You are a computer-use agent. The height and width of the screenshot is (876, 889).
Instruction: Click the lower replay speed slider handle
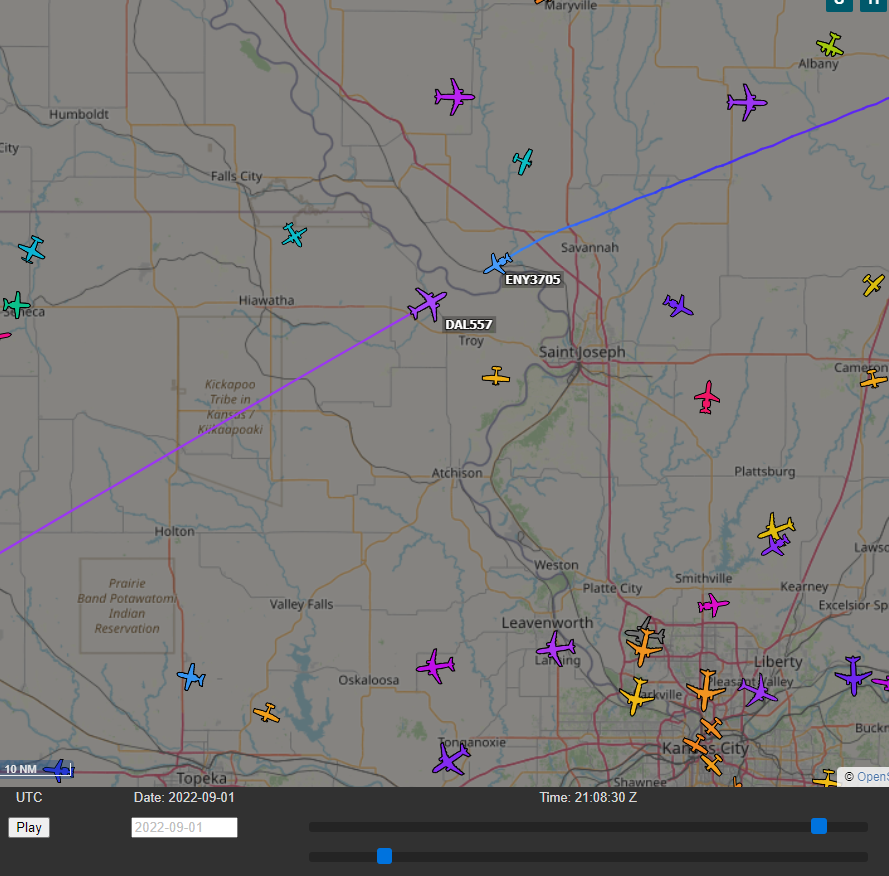point(384,856)
